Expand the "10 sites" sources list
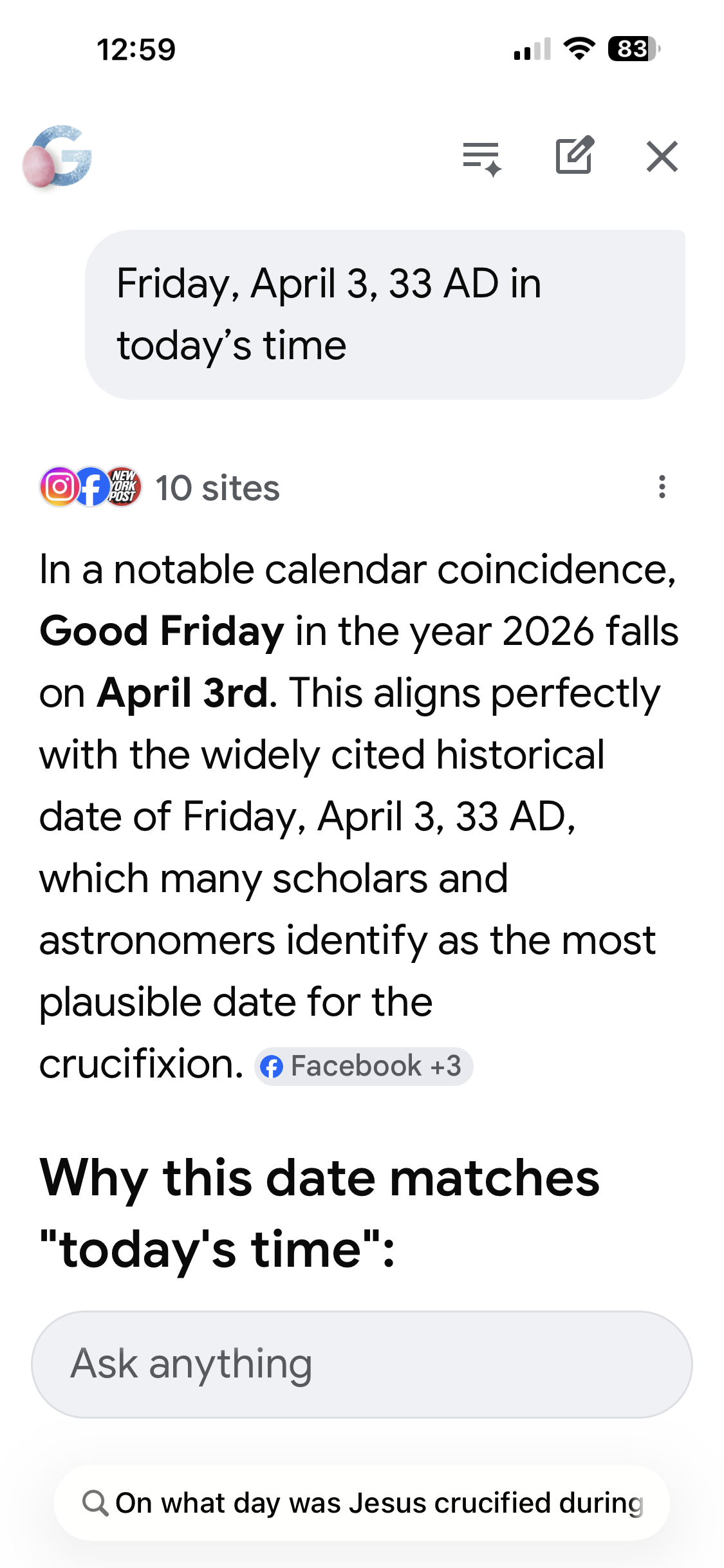Viewport: 724px width, 1568px height. point(218,488)
